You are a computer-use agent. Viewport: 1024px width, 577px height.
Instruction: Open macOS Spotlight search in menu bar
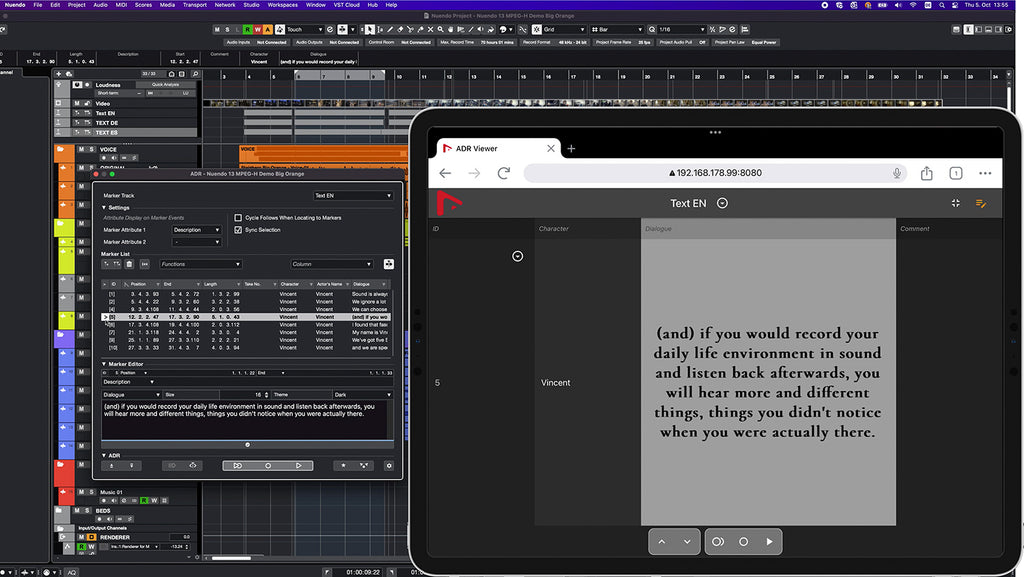tap(942, 5)
